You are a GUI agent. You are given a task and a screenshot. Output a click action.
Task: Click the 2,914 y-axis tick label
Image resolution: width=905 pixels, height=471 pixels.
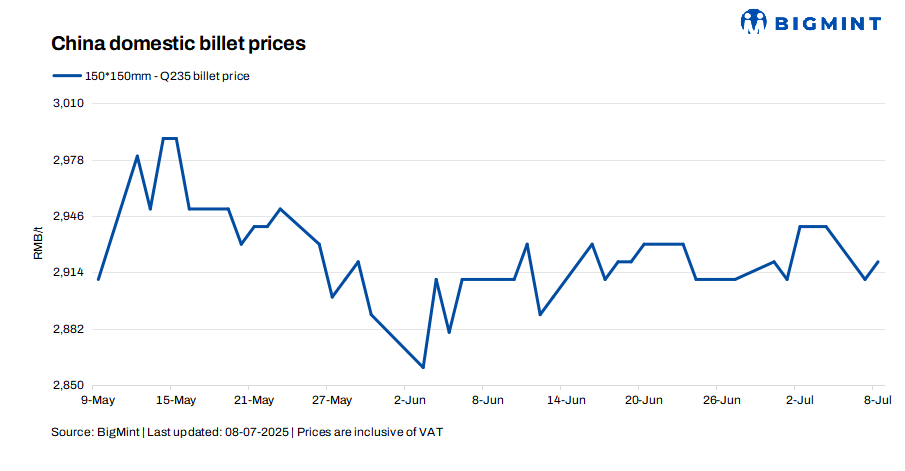pos(68,273)
